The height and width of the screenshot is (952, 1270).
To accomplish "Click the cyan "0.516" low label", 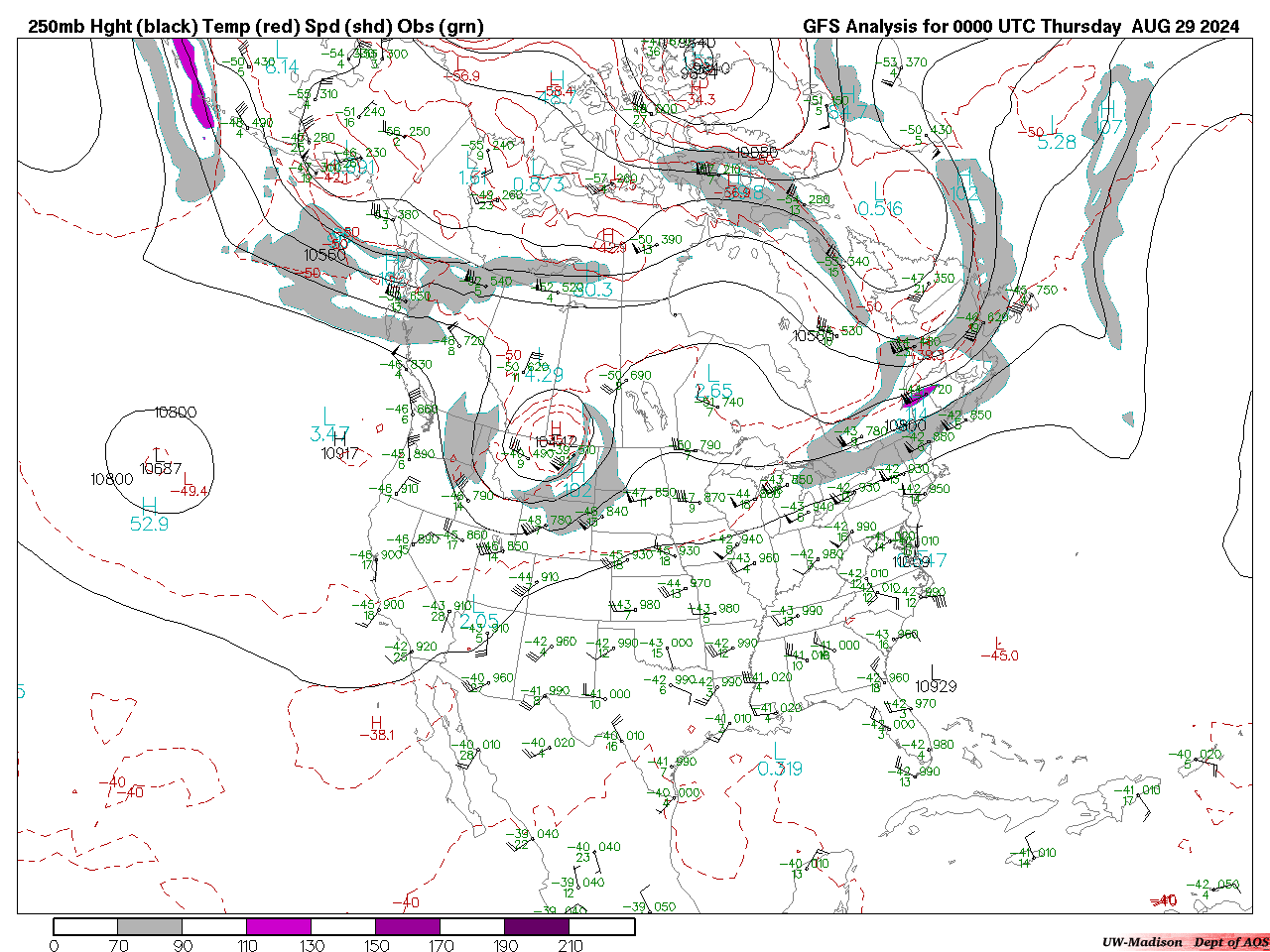I will [x=880, y=208].
